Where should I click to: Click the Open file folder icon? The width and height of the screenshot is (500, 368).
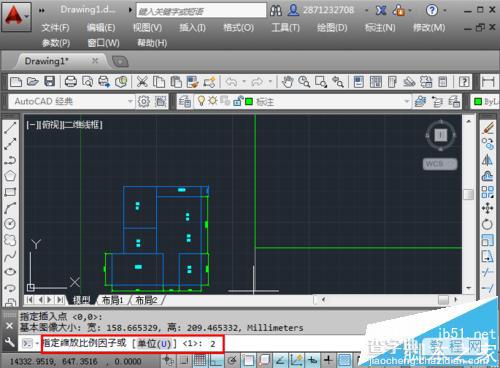[x=32, y=82]
